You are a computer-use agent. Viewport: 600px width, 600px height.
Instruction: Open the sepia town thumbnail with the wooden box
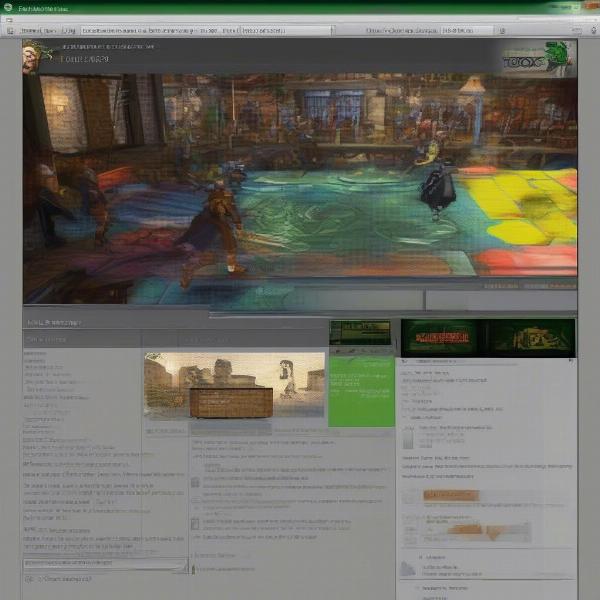235,385
